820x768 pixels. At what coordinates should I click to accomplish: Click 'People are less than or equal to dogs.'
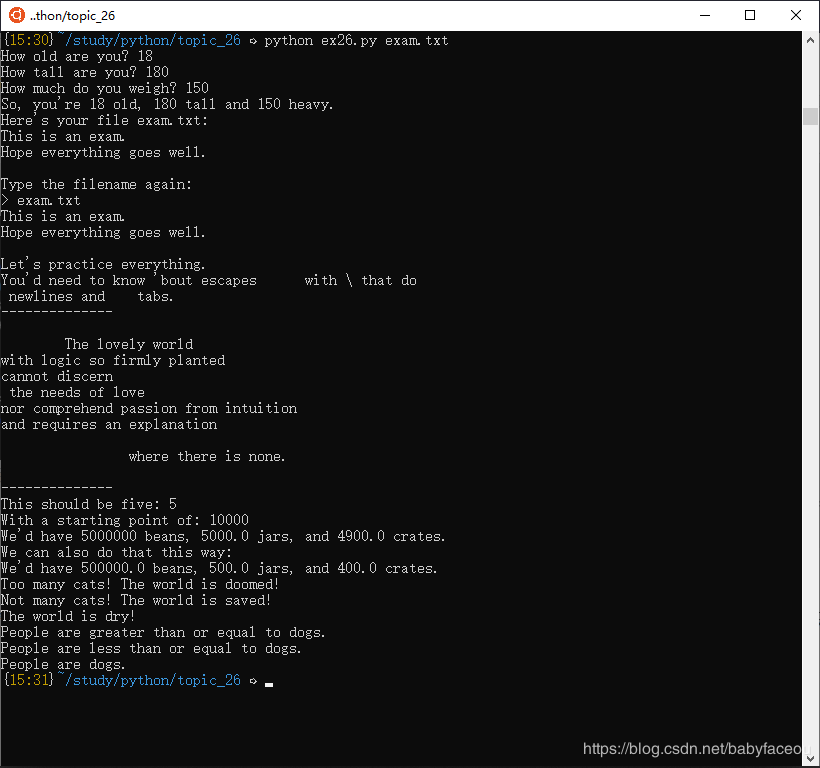(151, 648)
